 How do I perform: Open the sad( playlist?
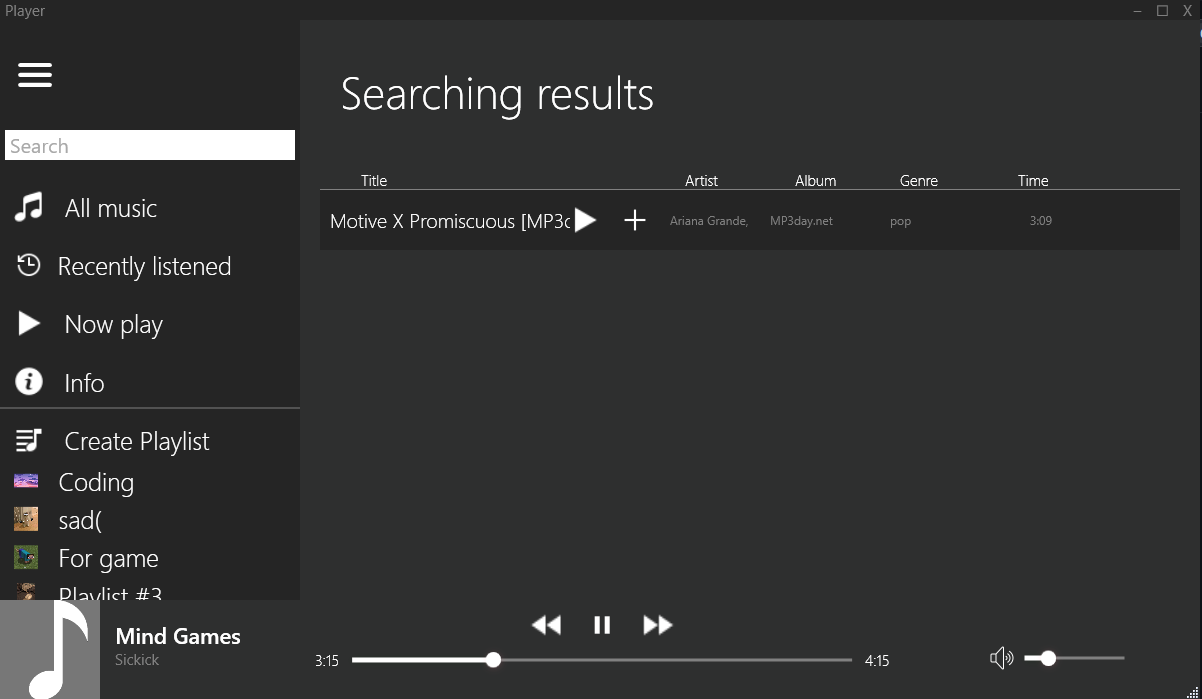click(80, 520)
